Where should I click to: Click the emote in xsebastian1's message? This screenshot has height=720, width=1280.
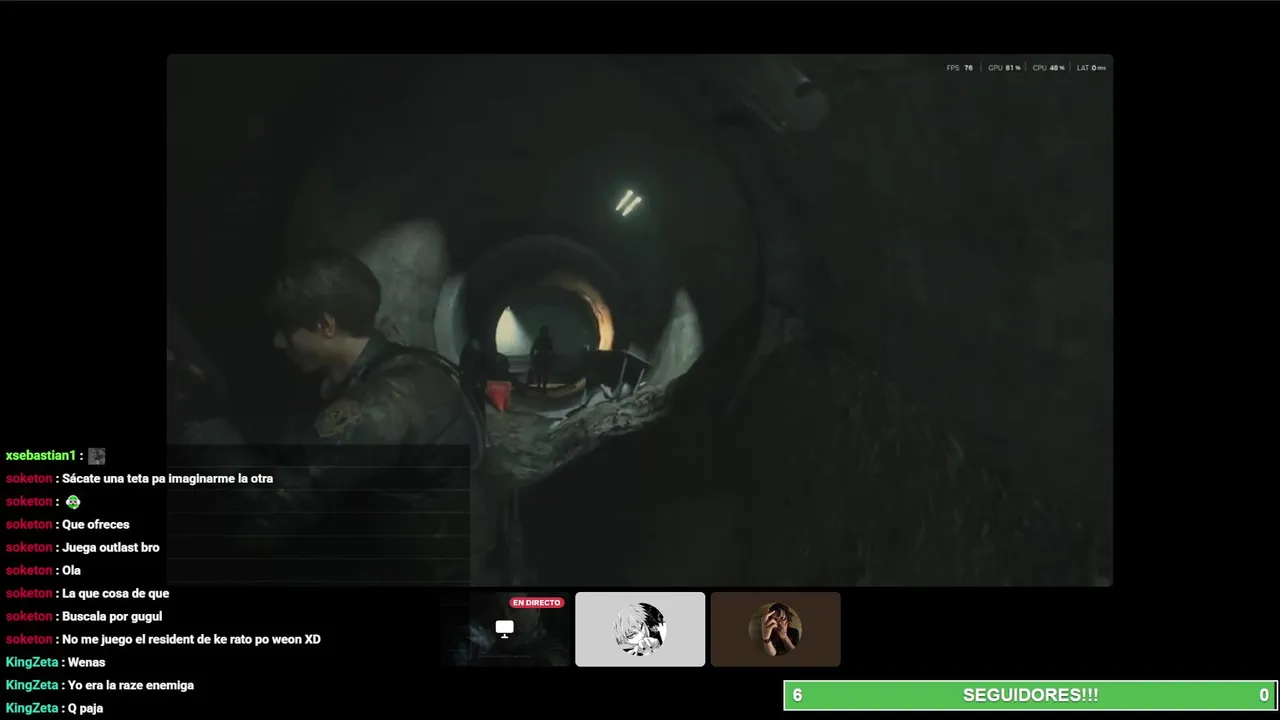coord(96,456)
